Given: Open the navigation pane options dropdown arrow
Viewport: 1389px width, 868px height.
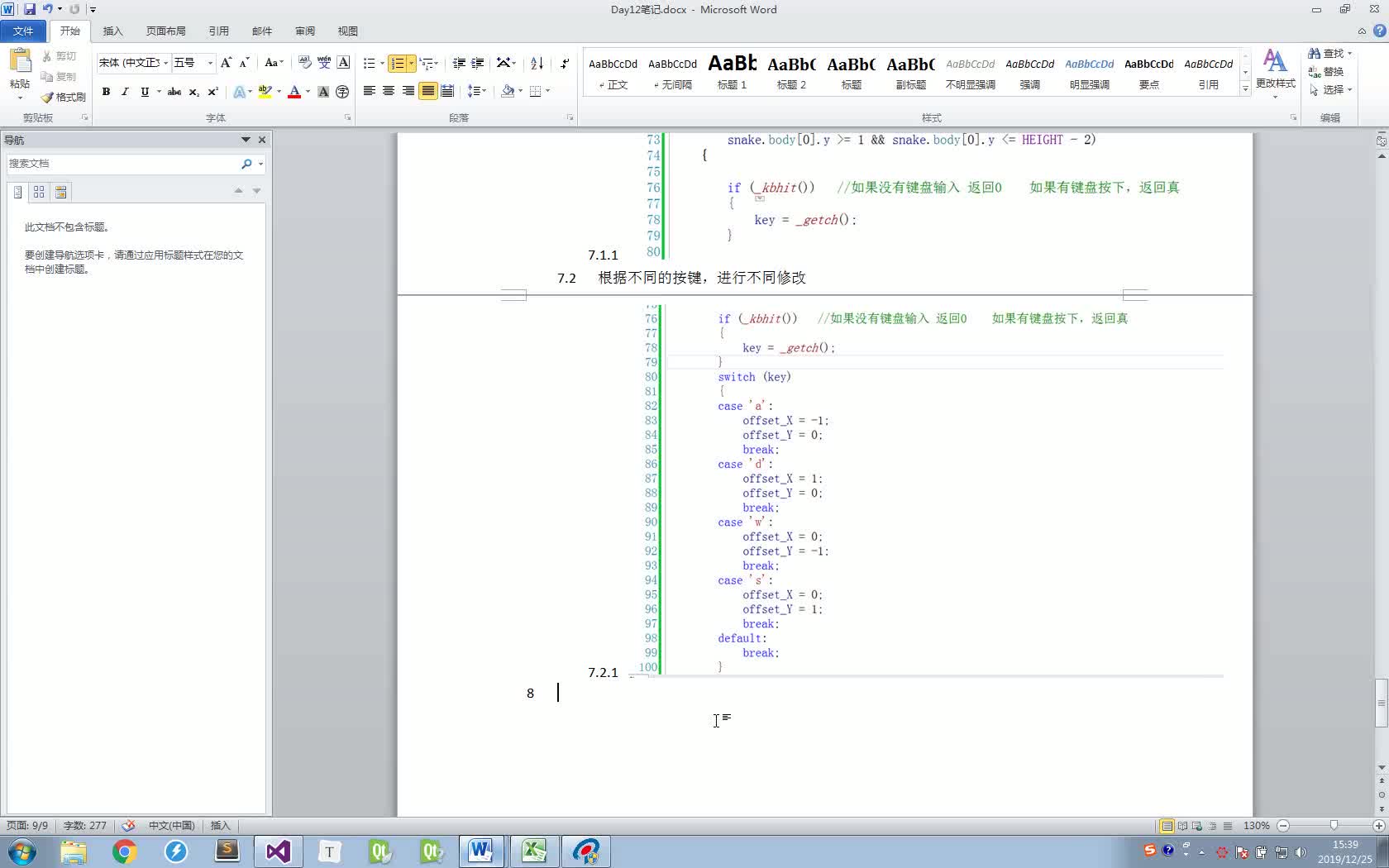Looking at the screenshot, I should click(x=246, y=140).
